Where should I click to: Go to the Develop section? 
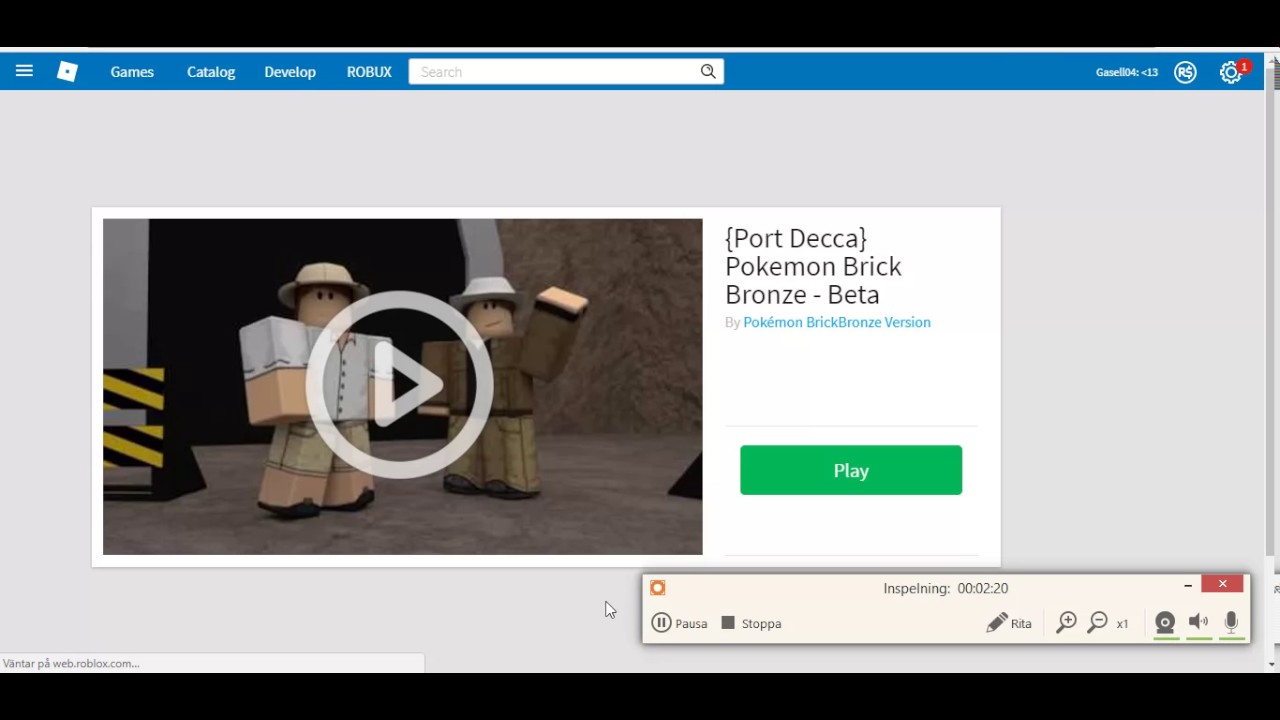pos(290,72)
